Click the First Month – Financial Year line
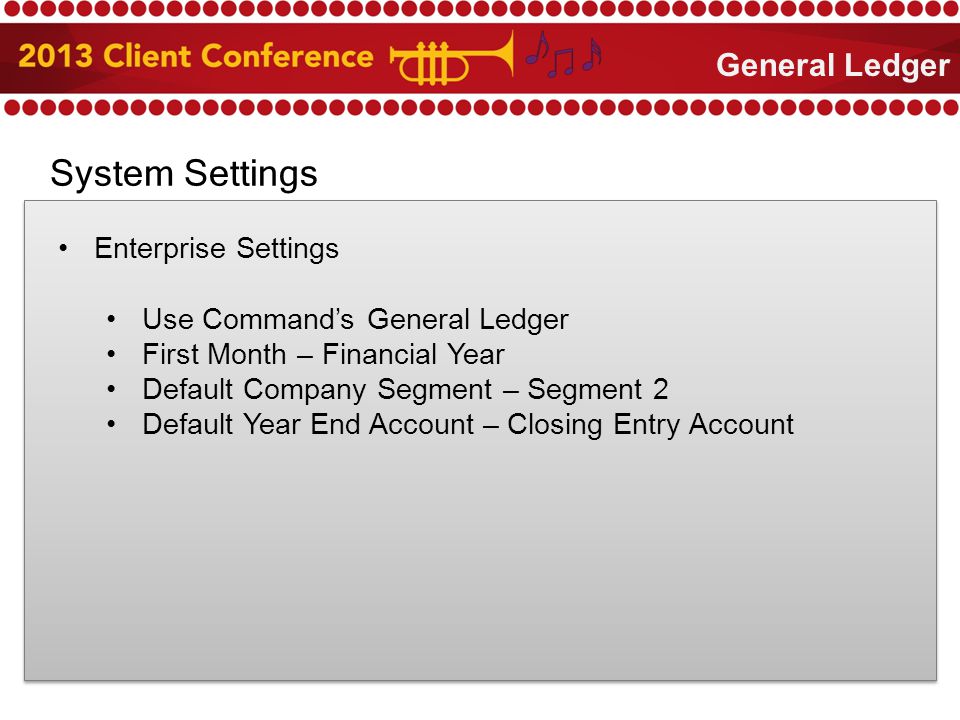The image size is (960, 720). tap(323, 354)
